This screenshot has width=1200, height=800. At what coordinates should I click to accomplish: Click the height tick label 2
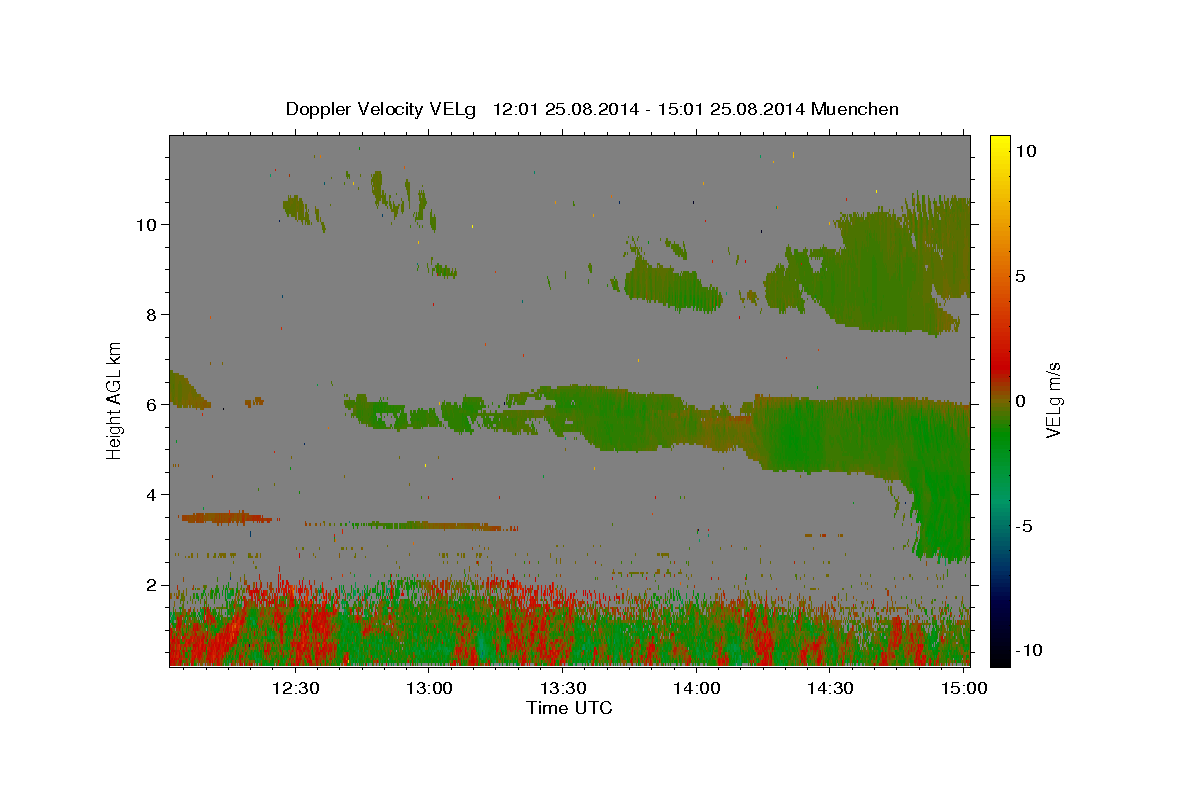tap(150, 584)
